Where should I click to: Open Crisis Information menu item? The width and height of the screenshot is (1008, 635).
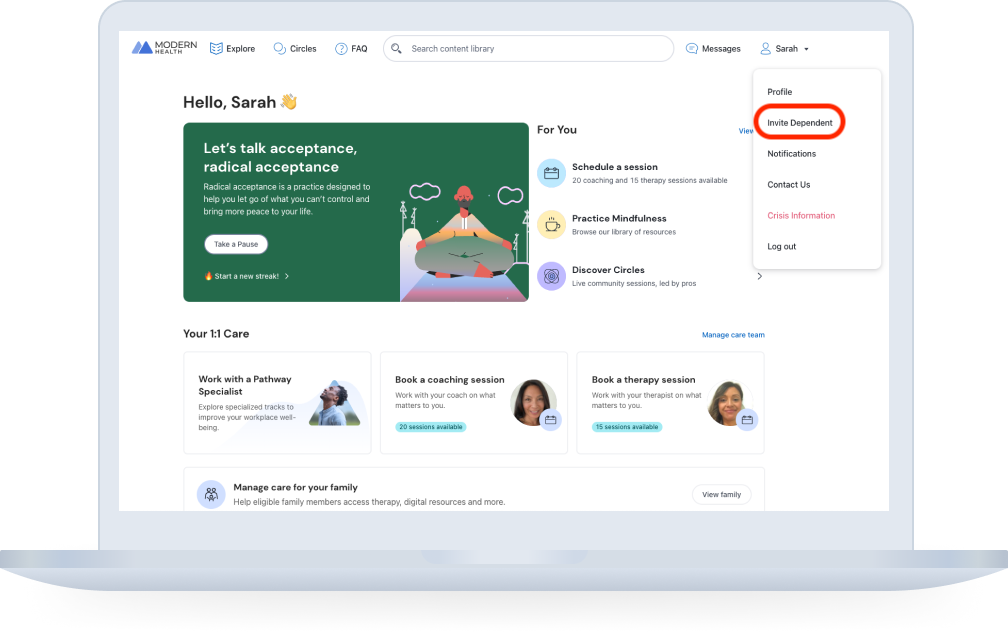(801, 215)
